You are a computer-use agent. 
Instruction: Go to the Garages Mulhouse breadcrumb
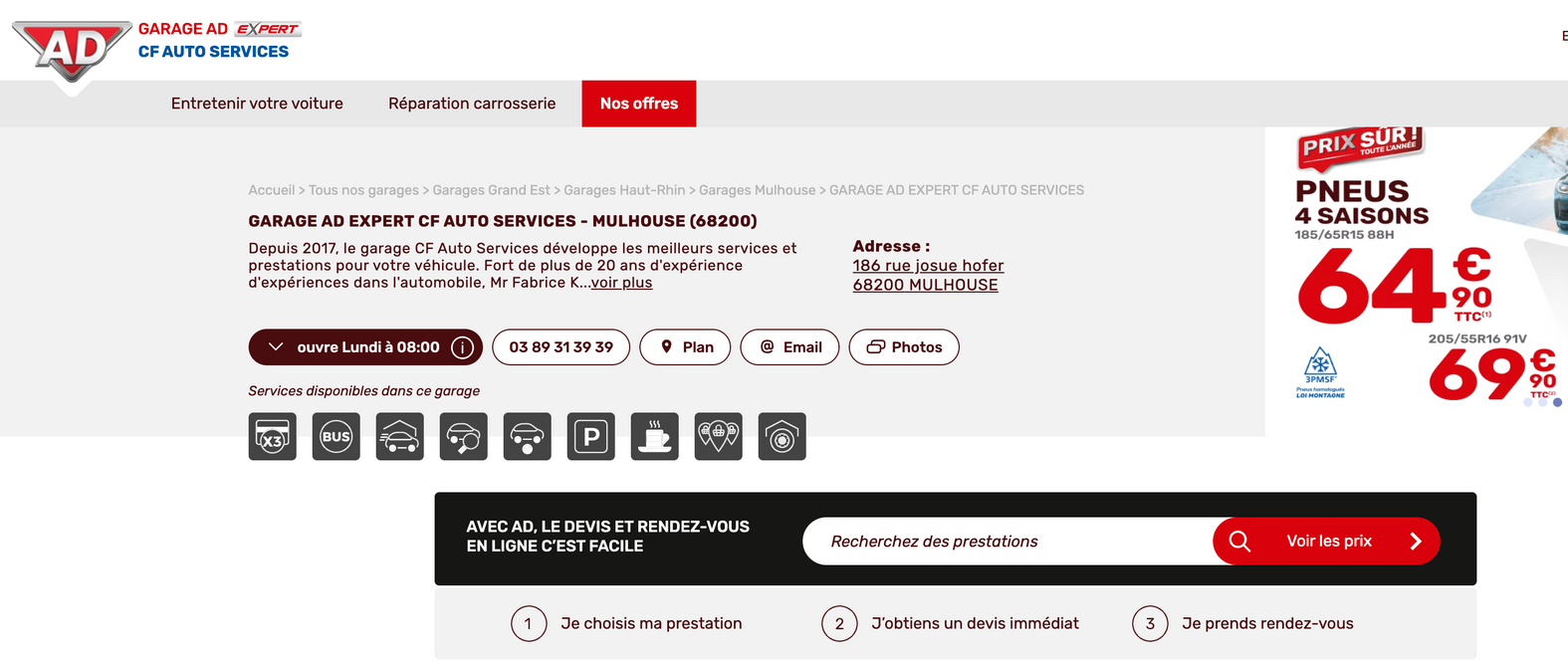point(757,190)
